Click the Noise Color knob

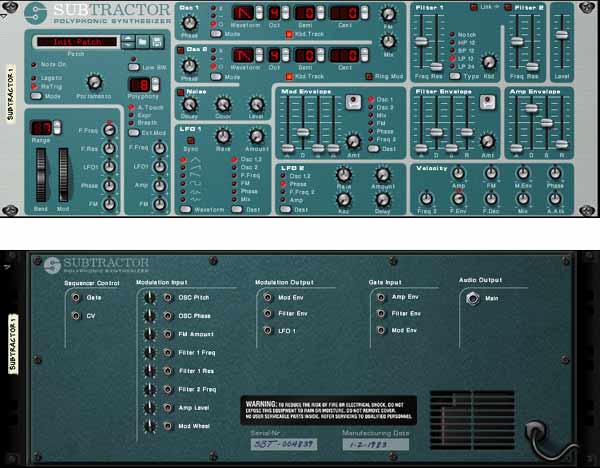click(223, 104)
